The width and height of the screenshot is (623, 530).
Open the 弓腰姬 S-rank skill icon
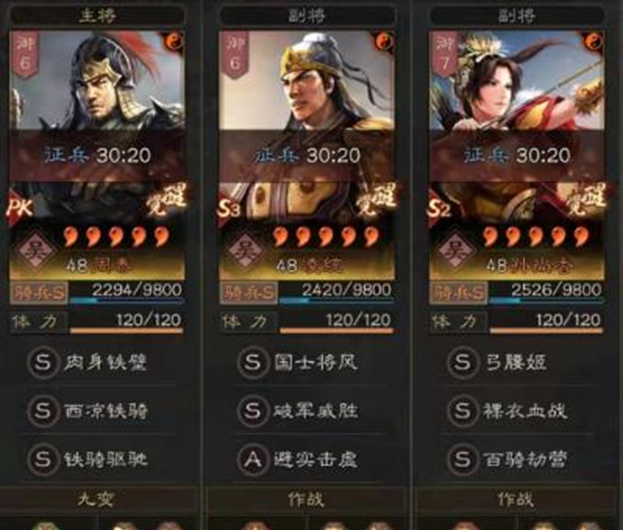(x=462, y=362)
